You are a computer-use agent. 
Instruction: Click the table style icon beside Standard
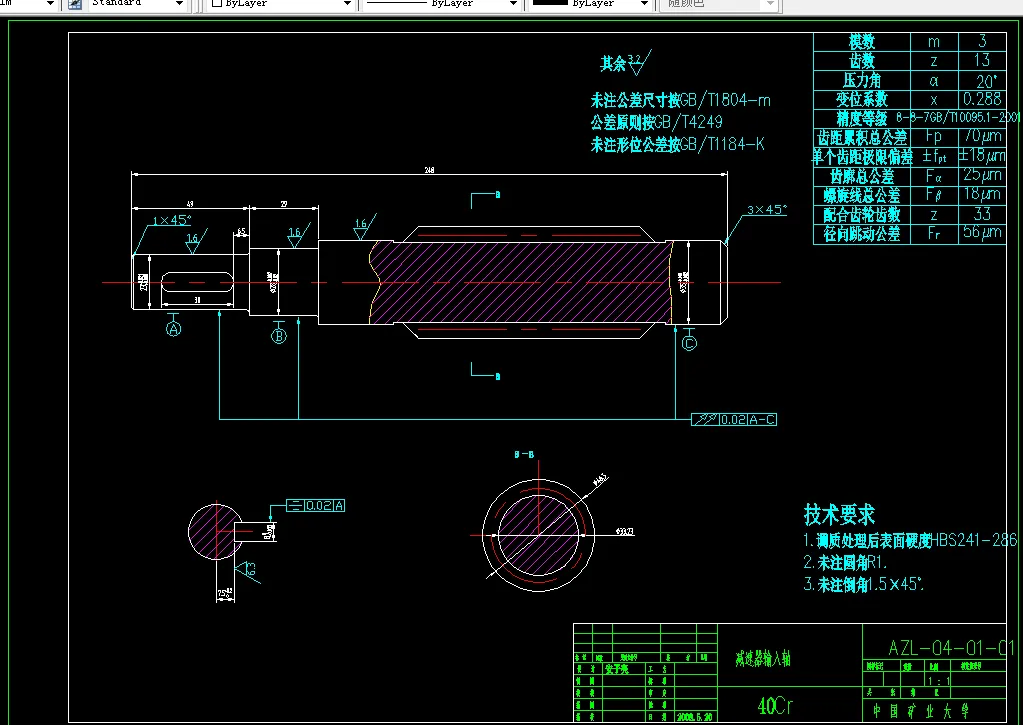point(75,4)
